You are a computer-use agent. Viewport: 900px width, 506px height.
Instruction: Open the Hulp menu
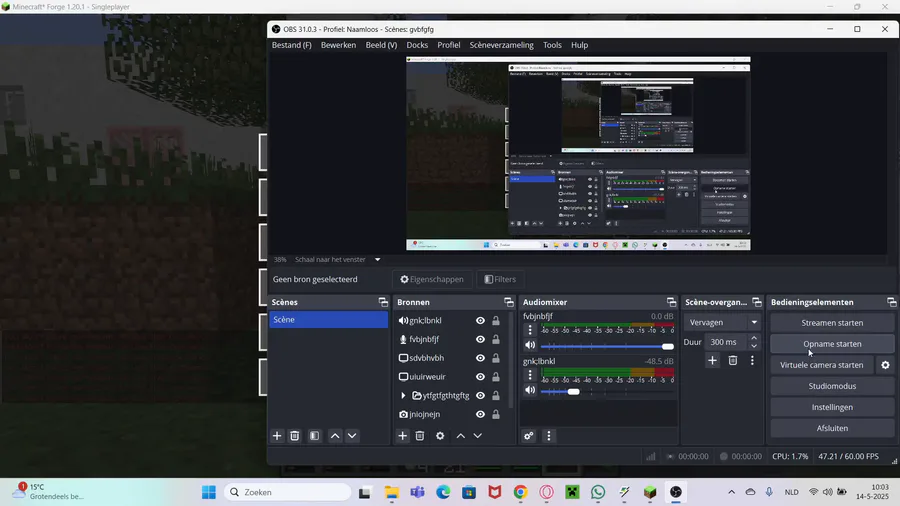coord(580,45)
